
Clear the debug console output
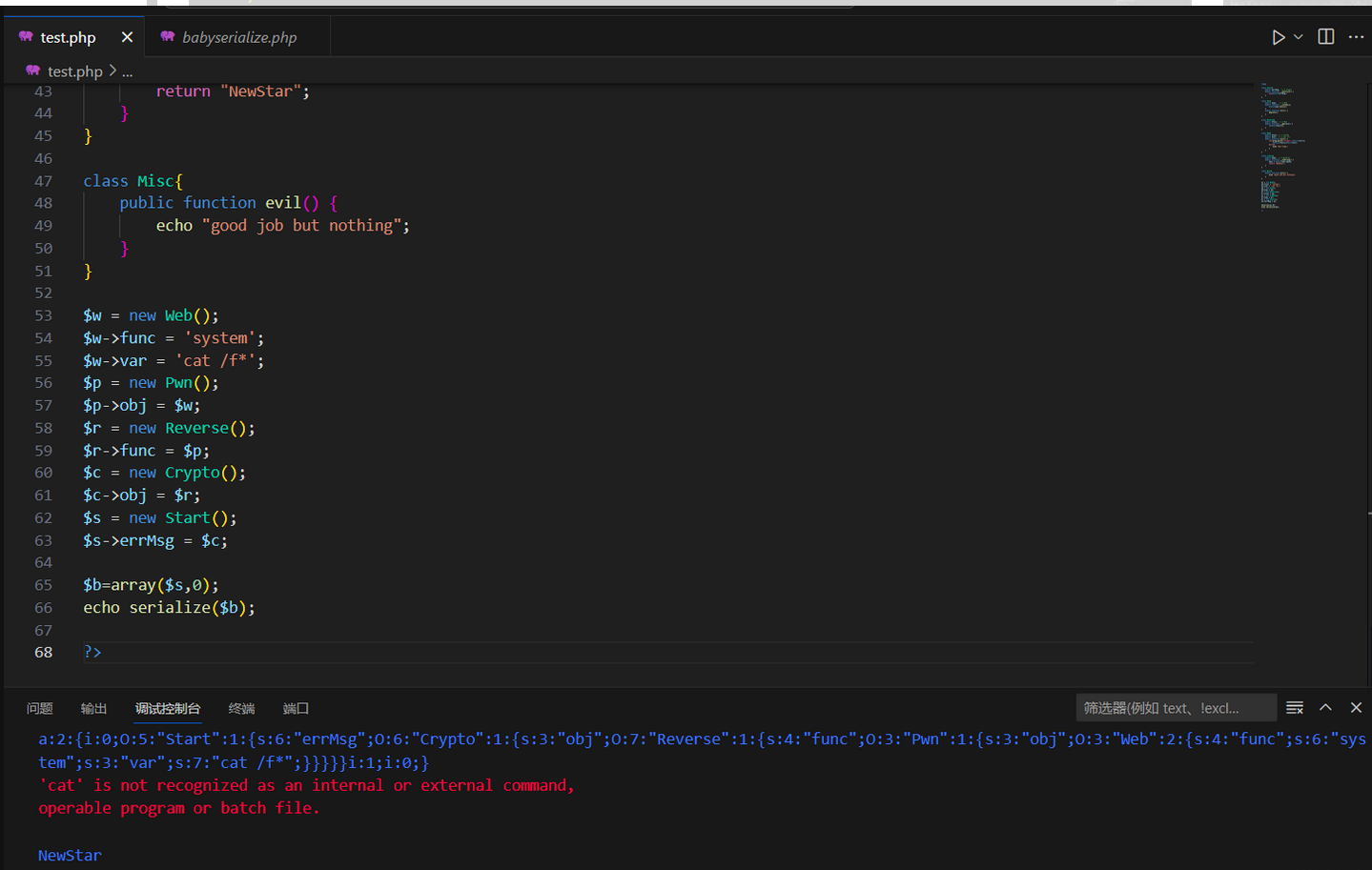[1295, 708]
